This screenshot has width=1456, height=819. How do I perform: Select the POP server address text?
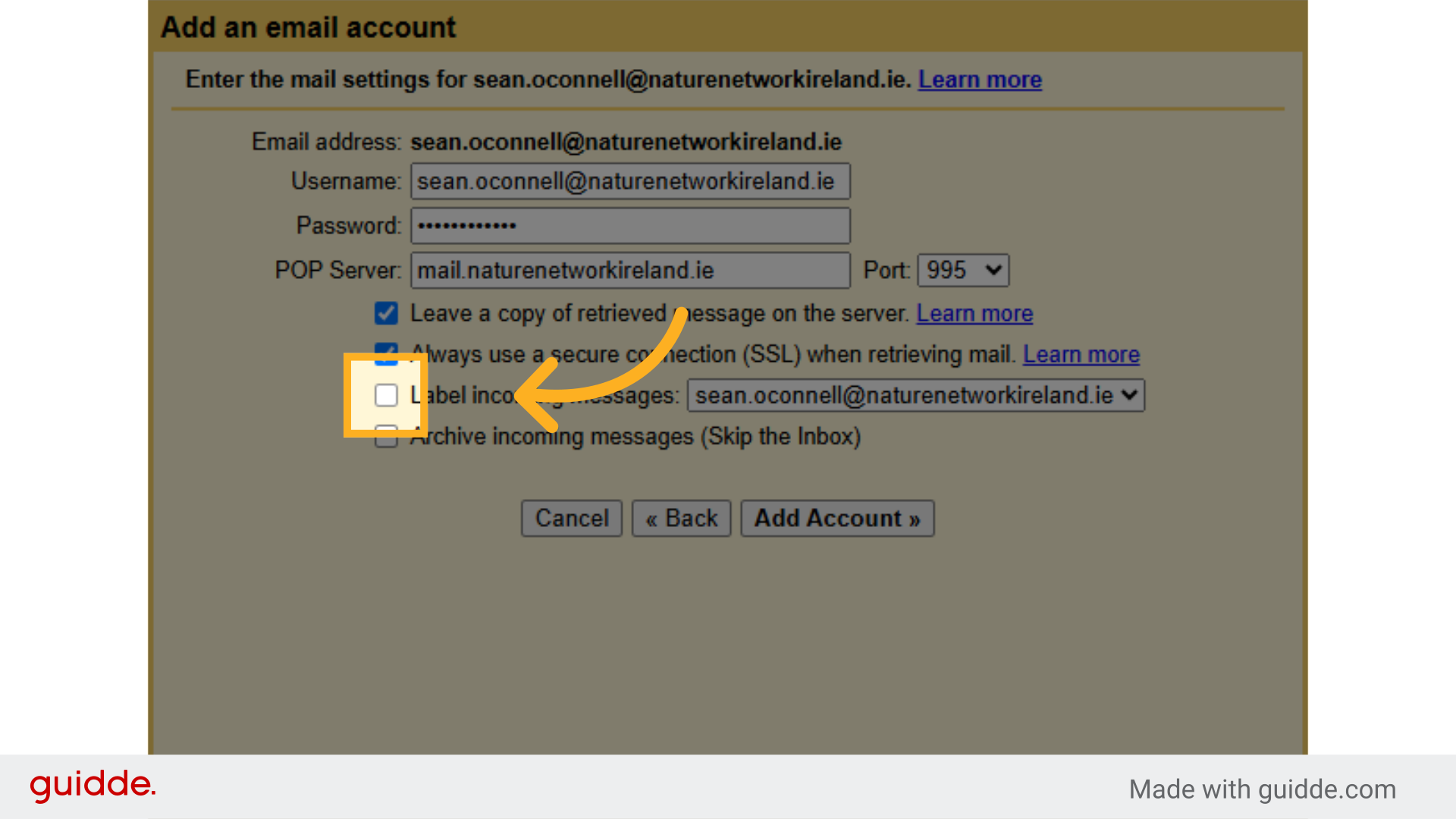point(564,270)
